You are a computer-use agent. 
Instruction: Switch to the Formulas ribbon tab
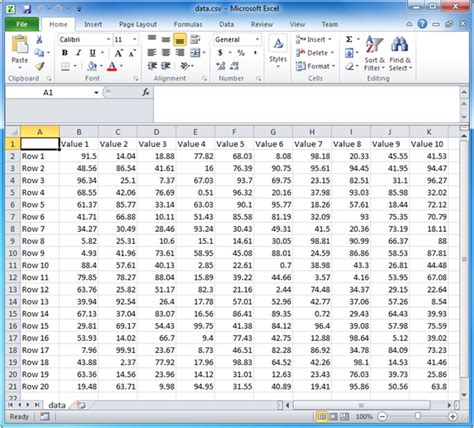coord(188,24)
